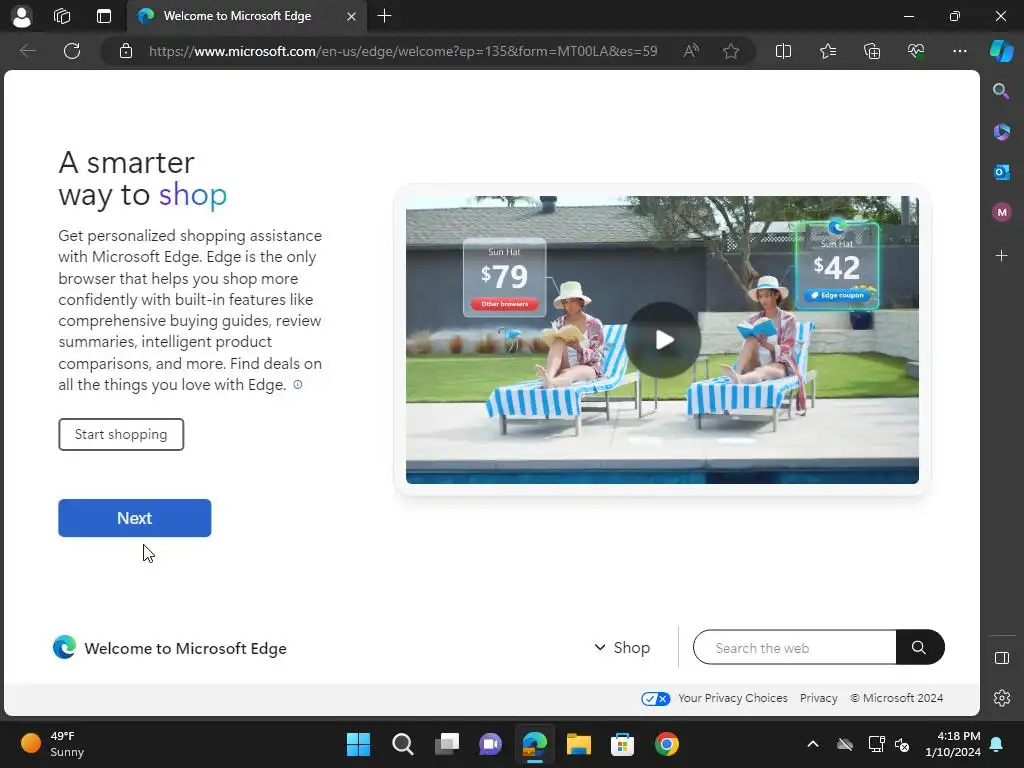Viewport: 1024px width, 768px height.
Task: Add a sidebar app with plus icon
Action: point(1002,255)
